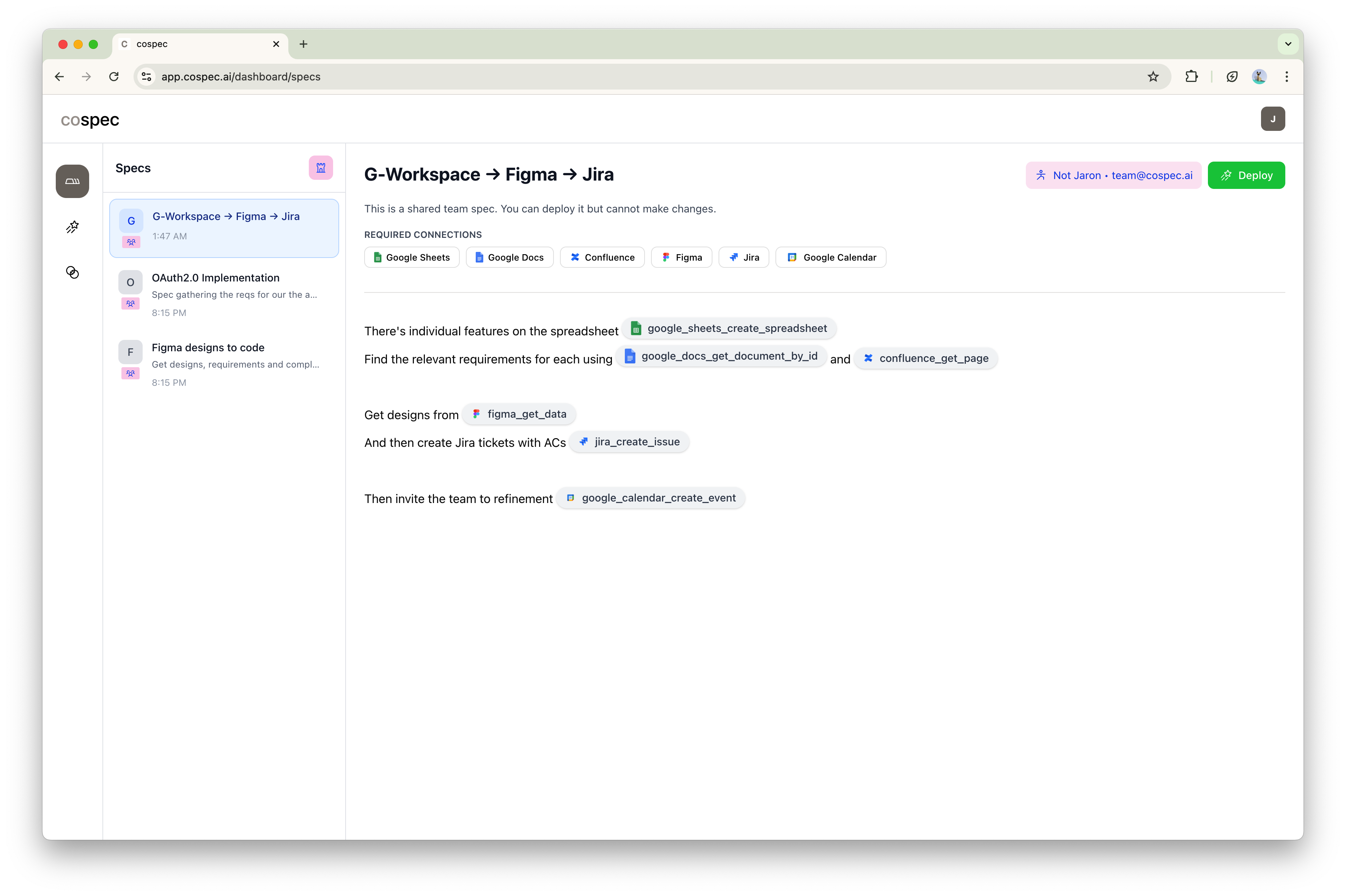Click the cospec logo

[x=90, y=119]
